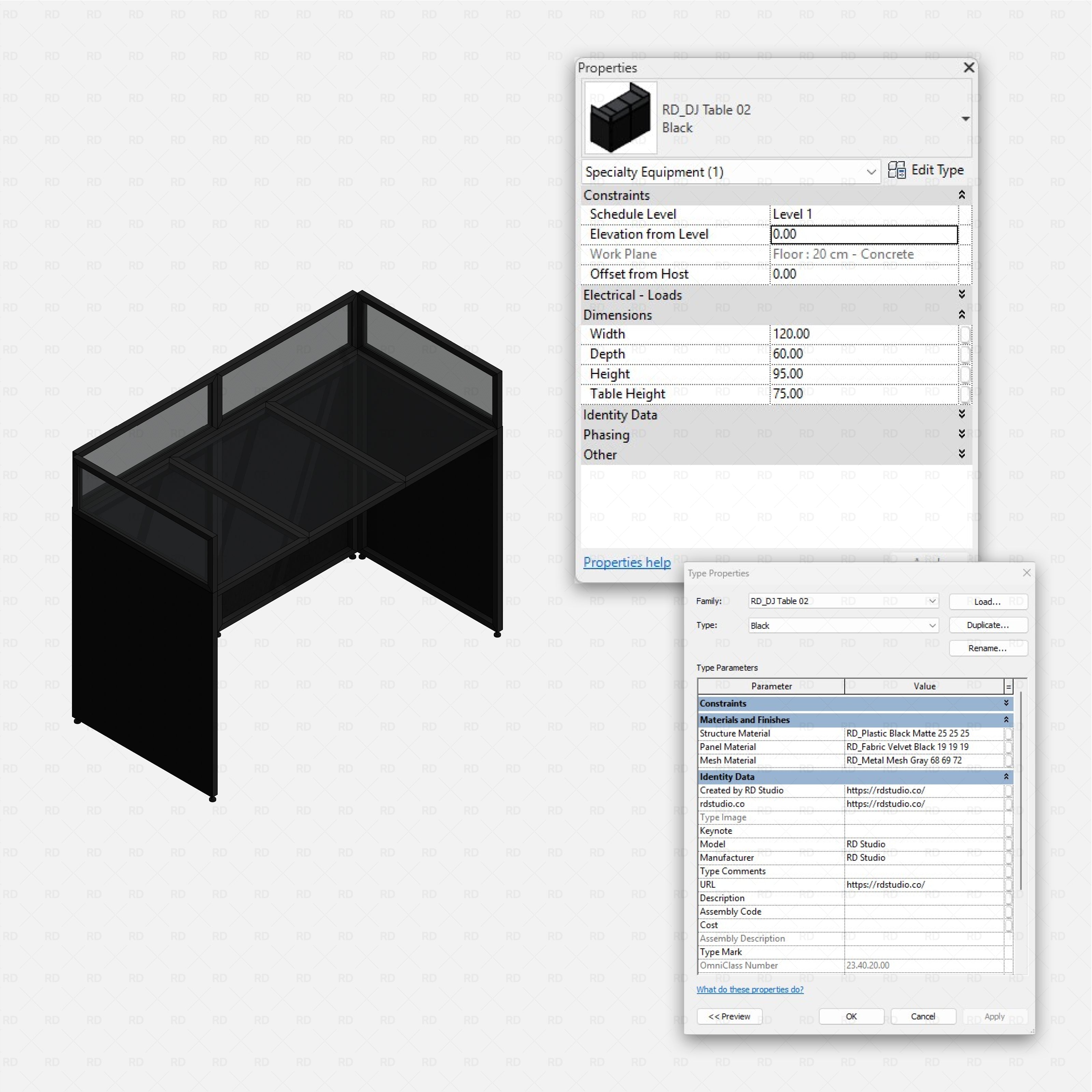Click the Structure Material value cell
The height and width of the screenshot is (1092, 1092).
click(x=924, y=733)
